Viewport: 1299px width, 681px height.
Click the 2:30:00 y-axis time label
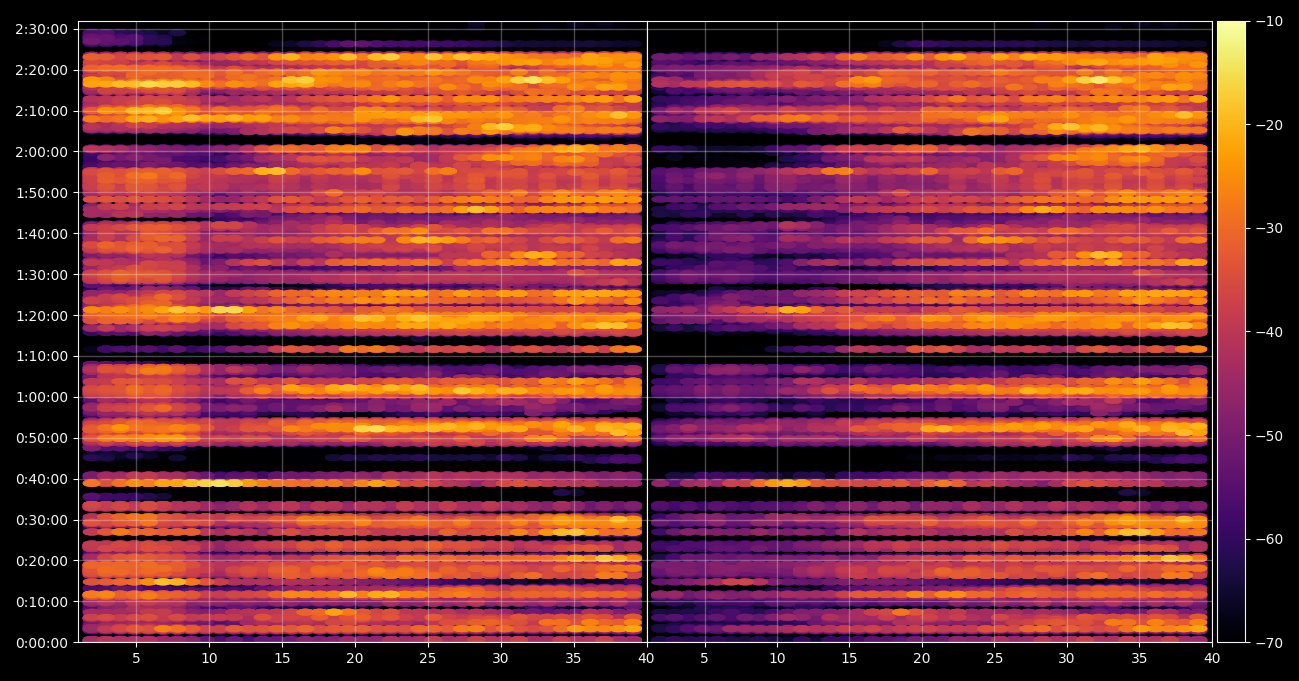click(x=42, y=29)
